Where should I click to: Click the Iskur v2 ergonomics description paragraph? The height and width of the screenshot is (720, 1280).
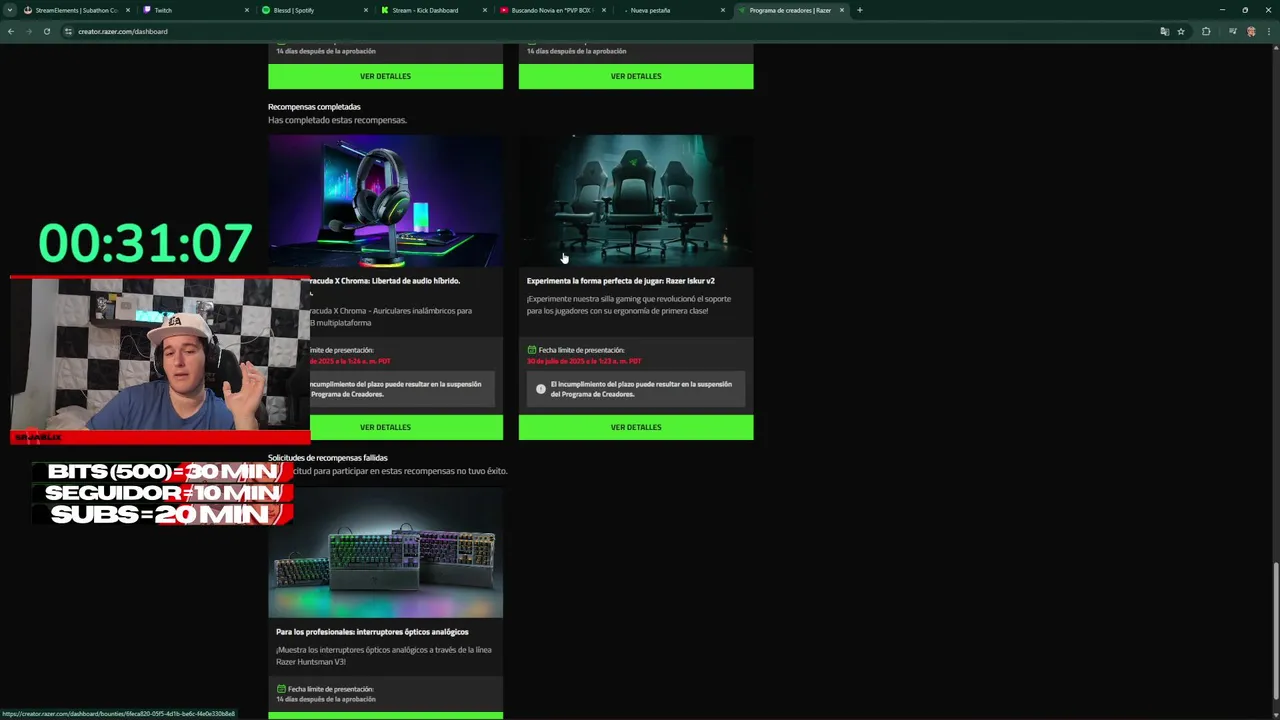pos(629,305)
